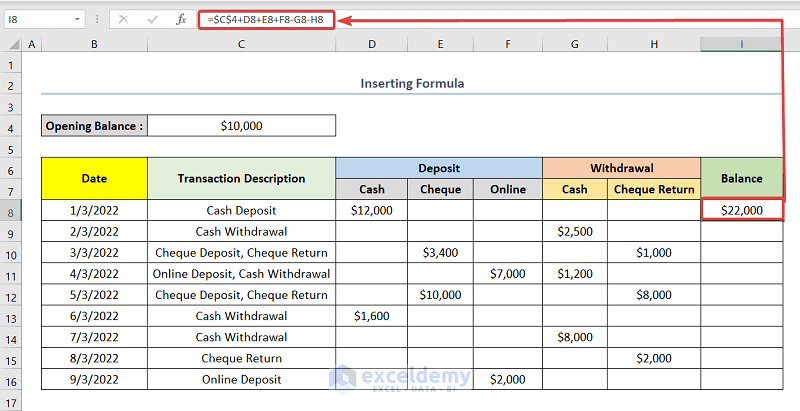The height and width of the screenshot is (411, 800).
Task: Click the 'Online Deposit' description in row 16
Action: pyautogui.click(x=241, y=379)
